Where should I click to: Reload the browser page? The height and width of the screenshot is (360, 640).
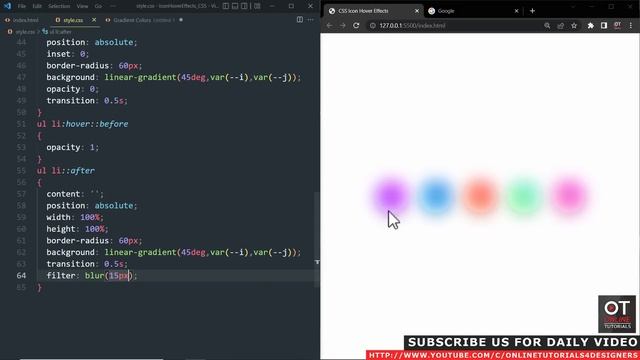[x=356, y=25]
